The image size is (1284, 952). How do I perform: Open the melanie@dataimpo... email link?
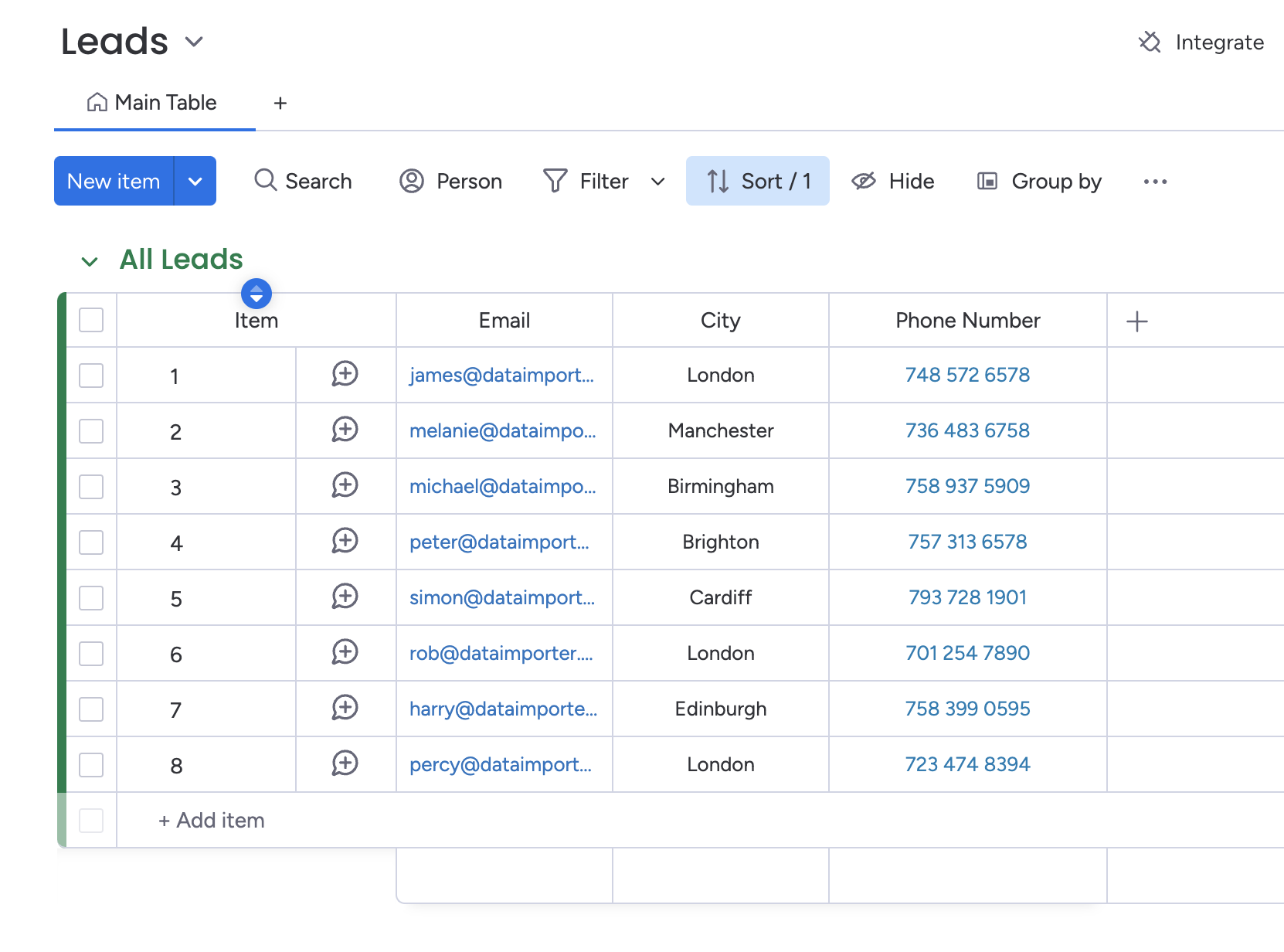pos(503,430)
